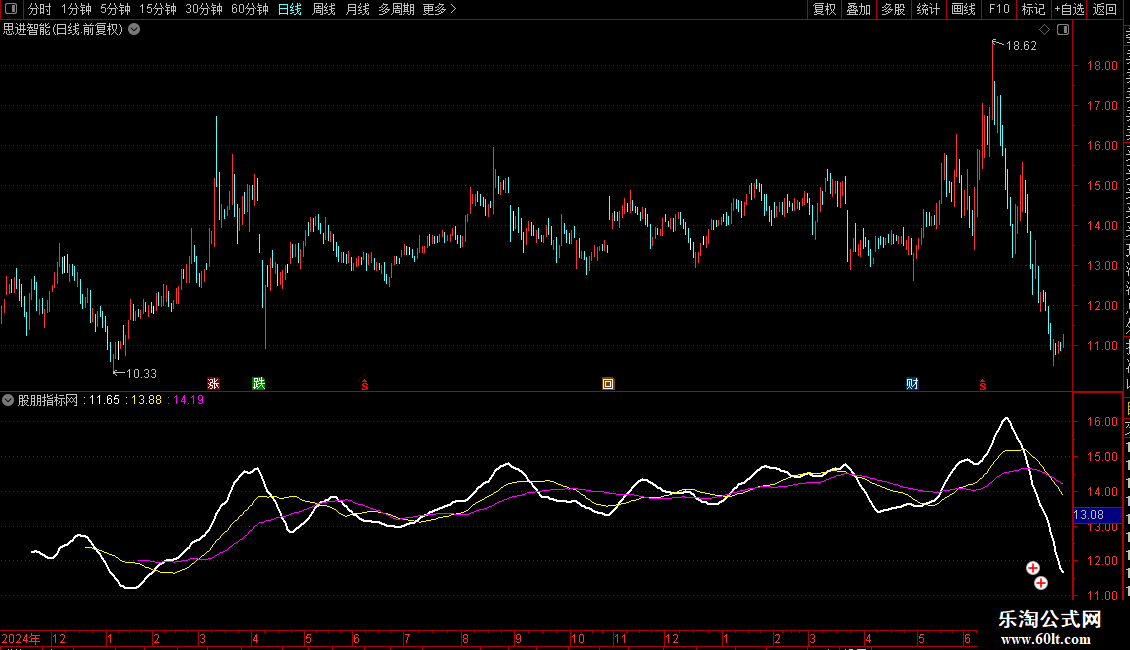Expand dropdown next to 思进智能 title
Viewport: 1130px width, 650px height.
tap(134, 30)
